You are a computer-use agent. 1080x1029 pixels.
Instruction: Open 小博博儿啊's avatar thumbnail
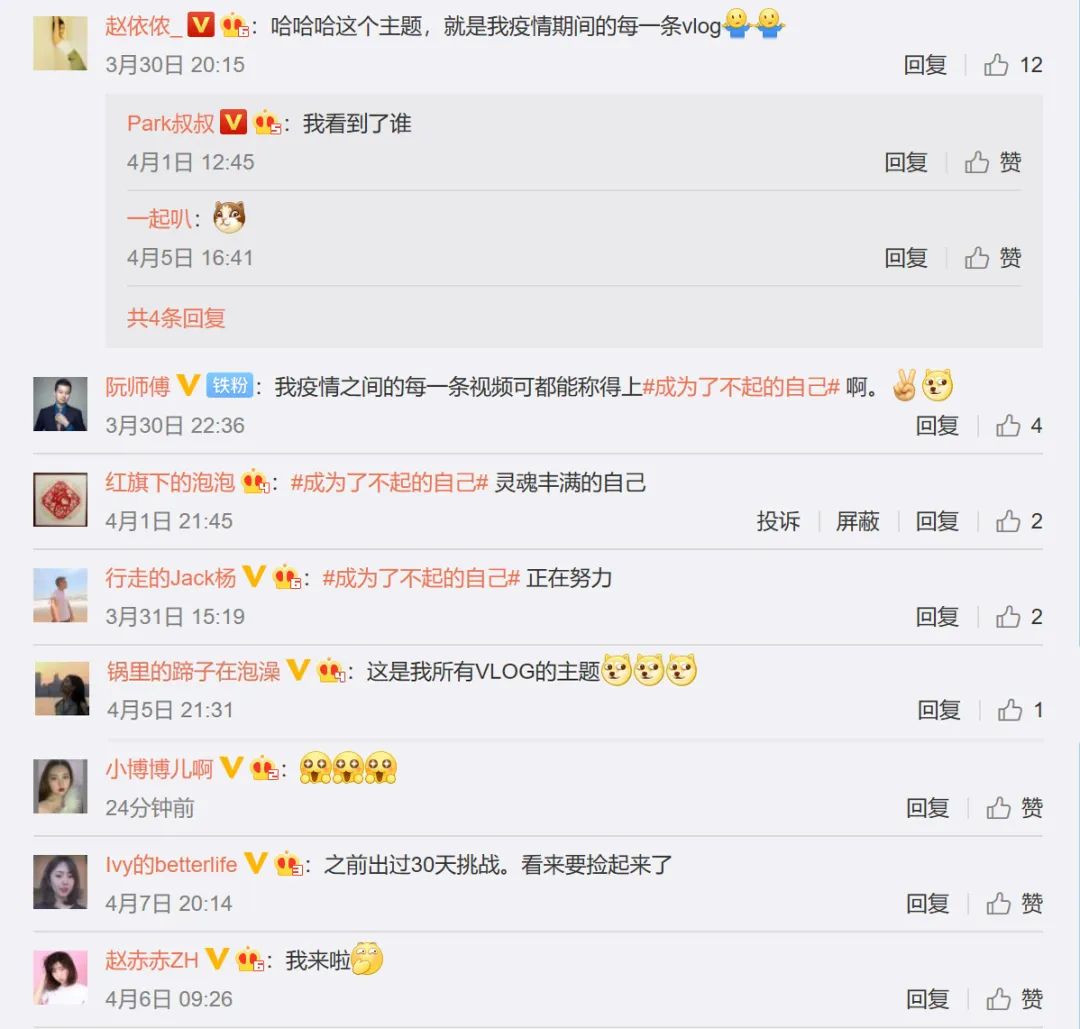point(61,786)
